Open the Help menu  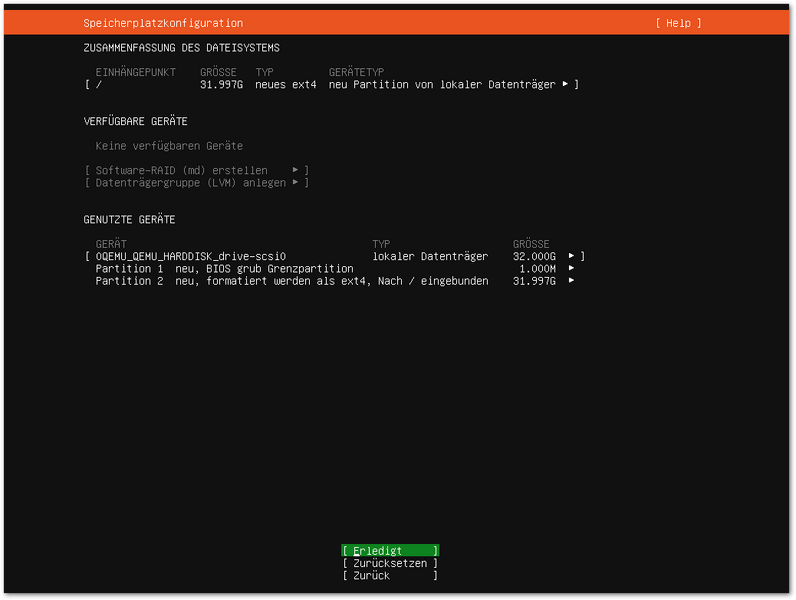point(678,23)
